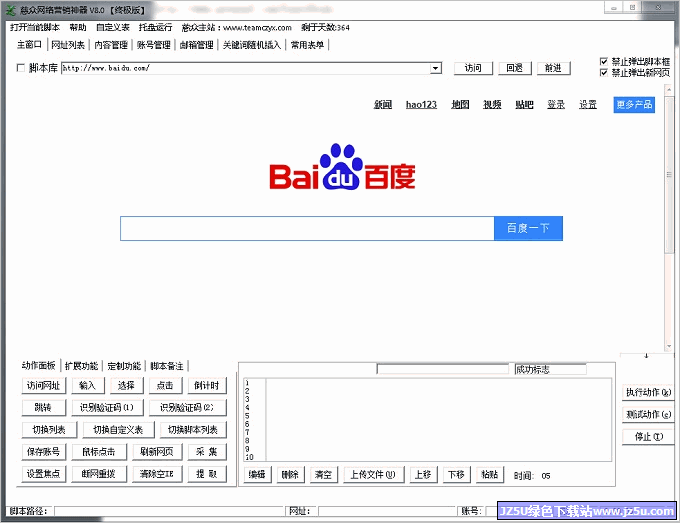
Task: Open the 视频 link
Action: pos(492,104)
